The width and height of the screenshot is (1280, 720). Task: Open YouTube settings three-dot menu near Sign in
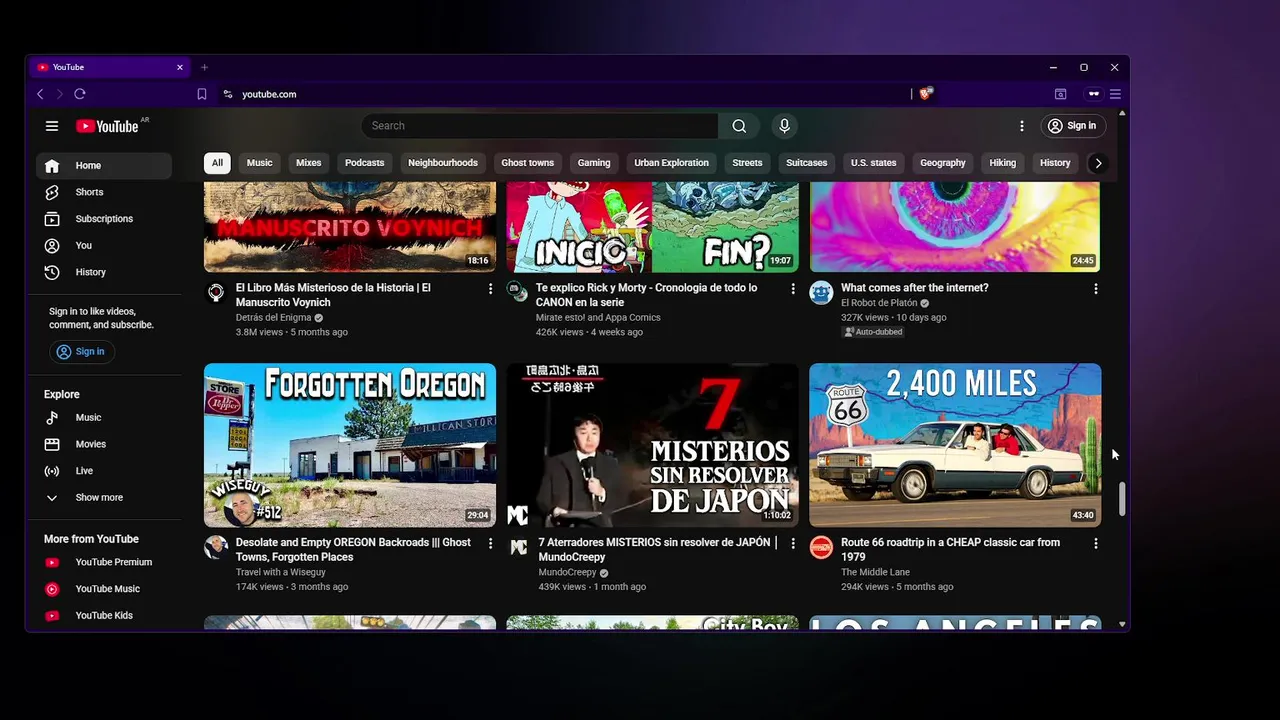[x=1021, y=126]
